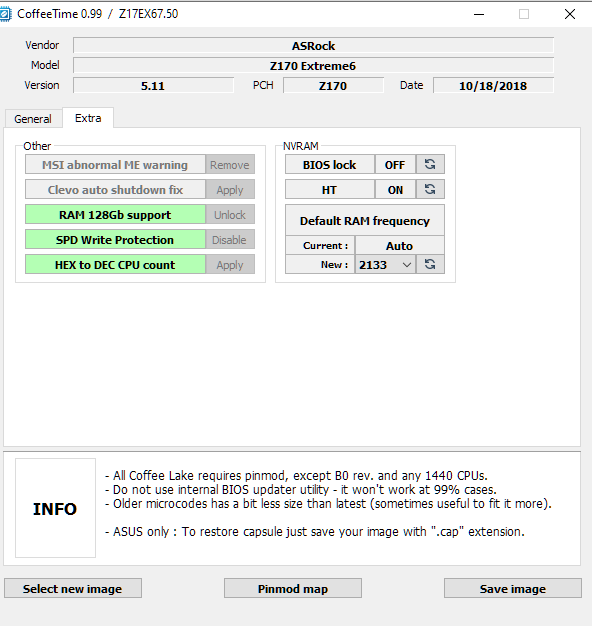Click the PCH field showing Z170
Viewport: 592px width, 626px height.
coord(333,85)
